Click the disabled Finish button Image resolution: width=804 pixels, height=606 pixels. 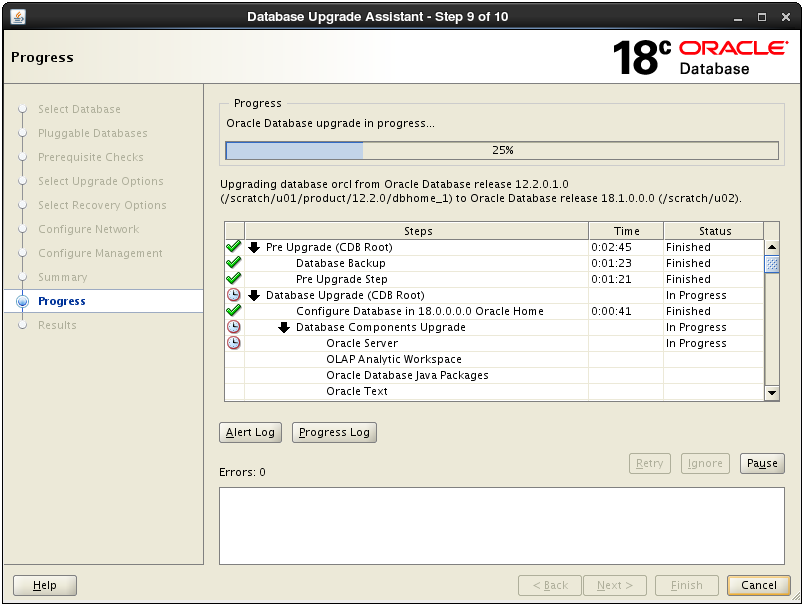coord(687,585)
